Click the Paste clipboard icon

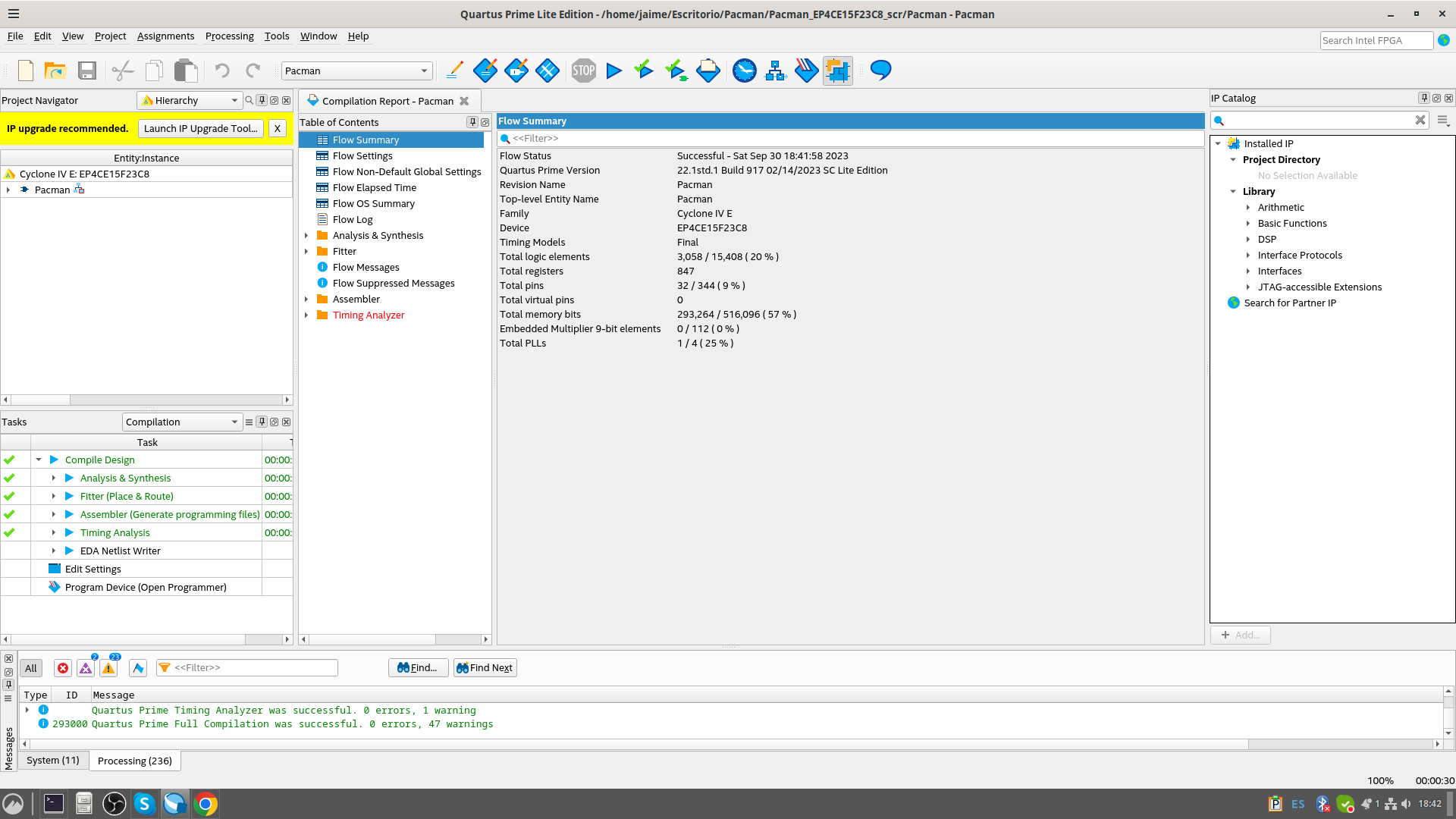click(186, 71)
